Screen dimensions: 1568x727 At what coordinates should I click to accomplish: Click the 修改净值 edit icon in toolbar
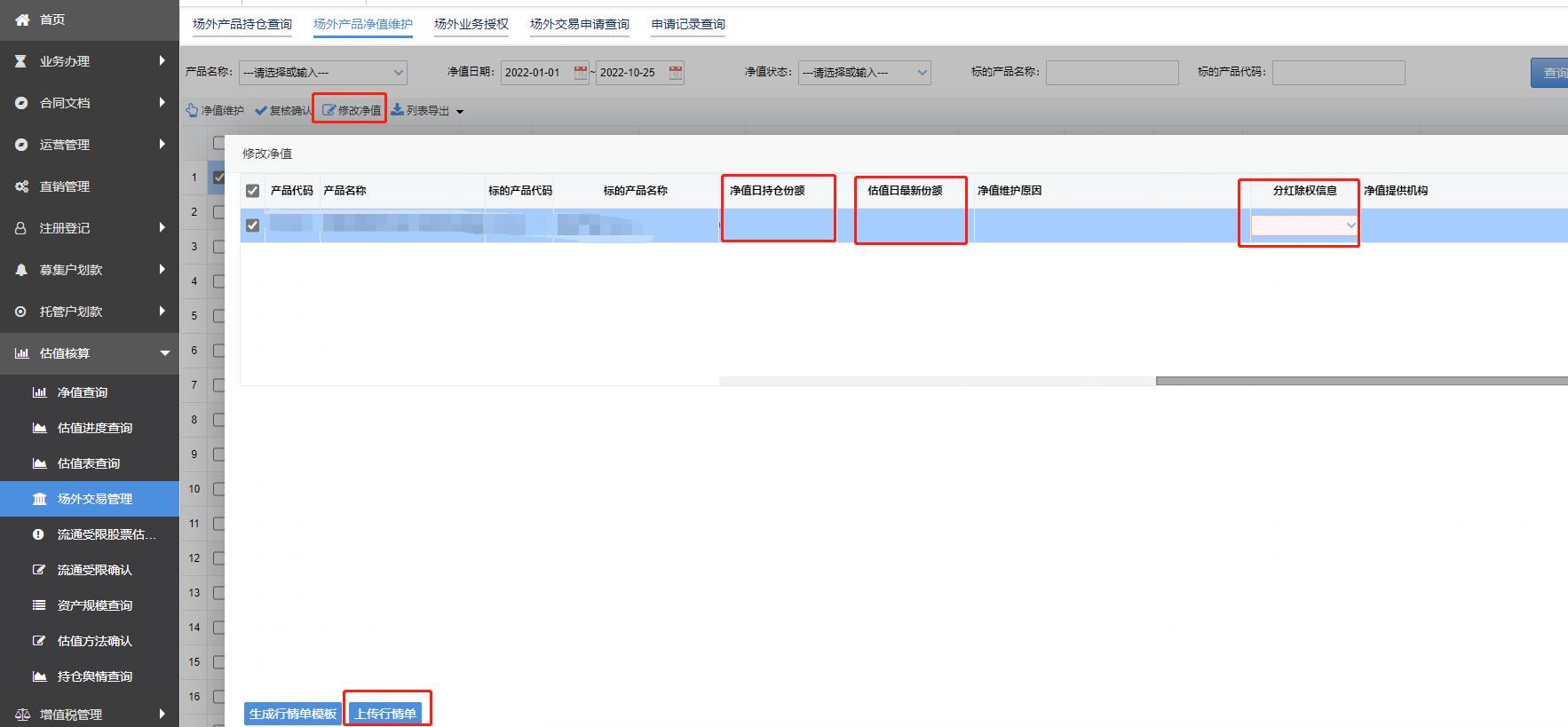coord(329,111)
